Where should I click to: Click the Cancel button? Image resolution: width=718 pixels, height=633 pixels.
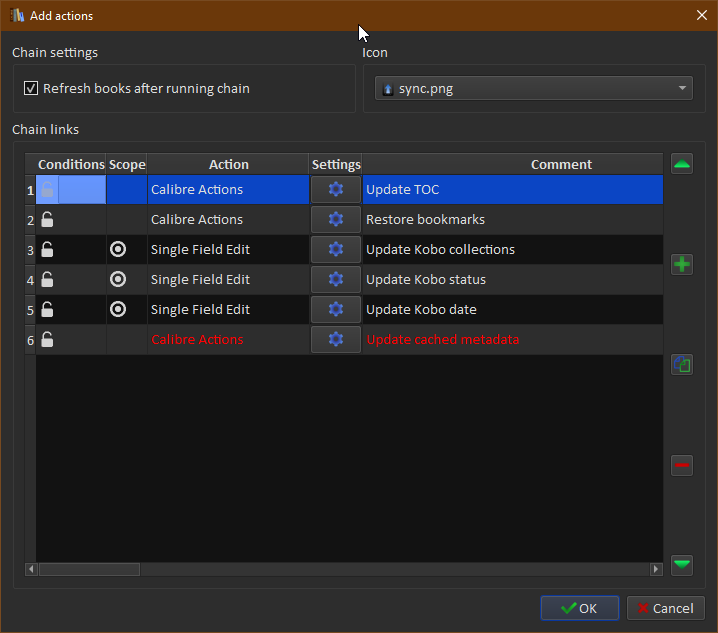point(665,608)
